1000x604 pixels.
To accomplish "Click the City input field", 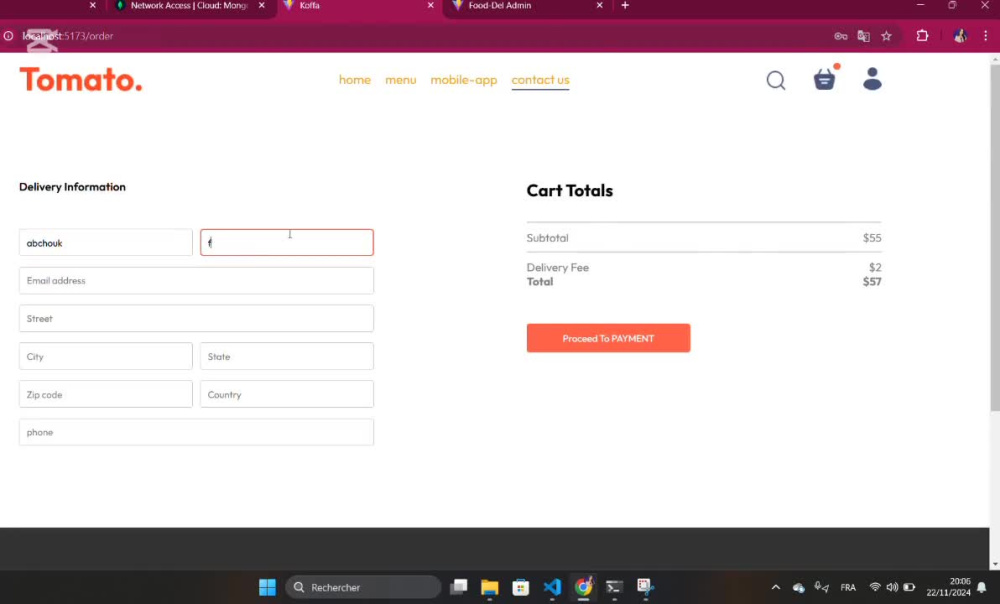I will 106,357.
